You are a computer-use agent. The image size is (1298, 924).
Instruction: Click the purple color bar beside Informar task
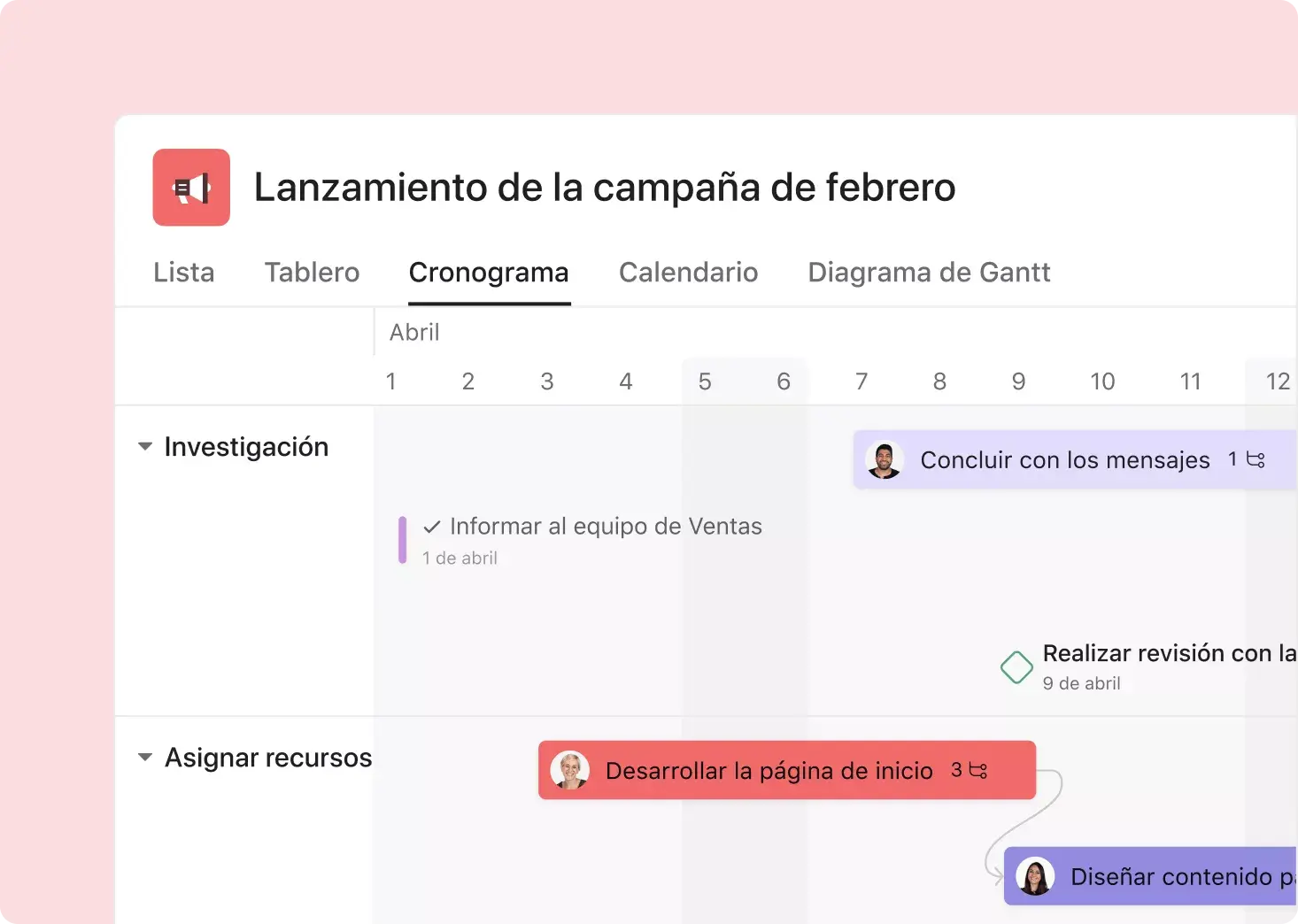pos(402,540)
